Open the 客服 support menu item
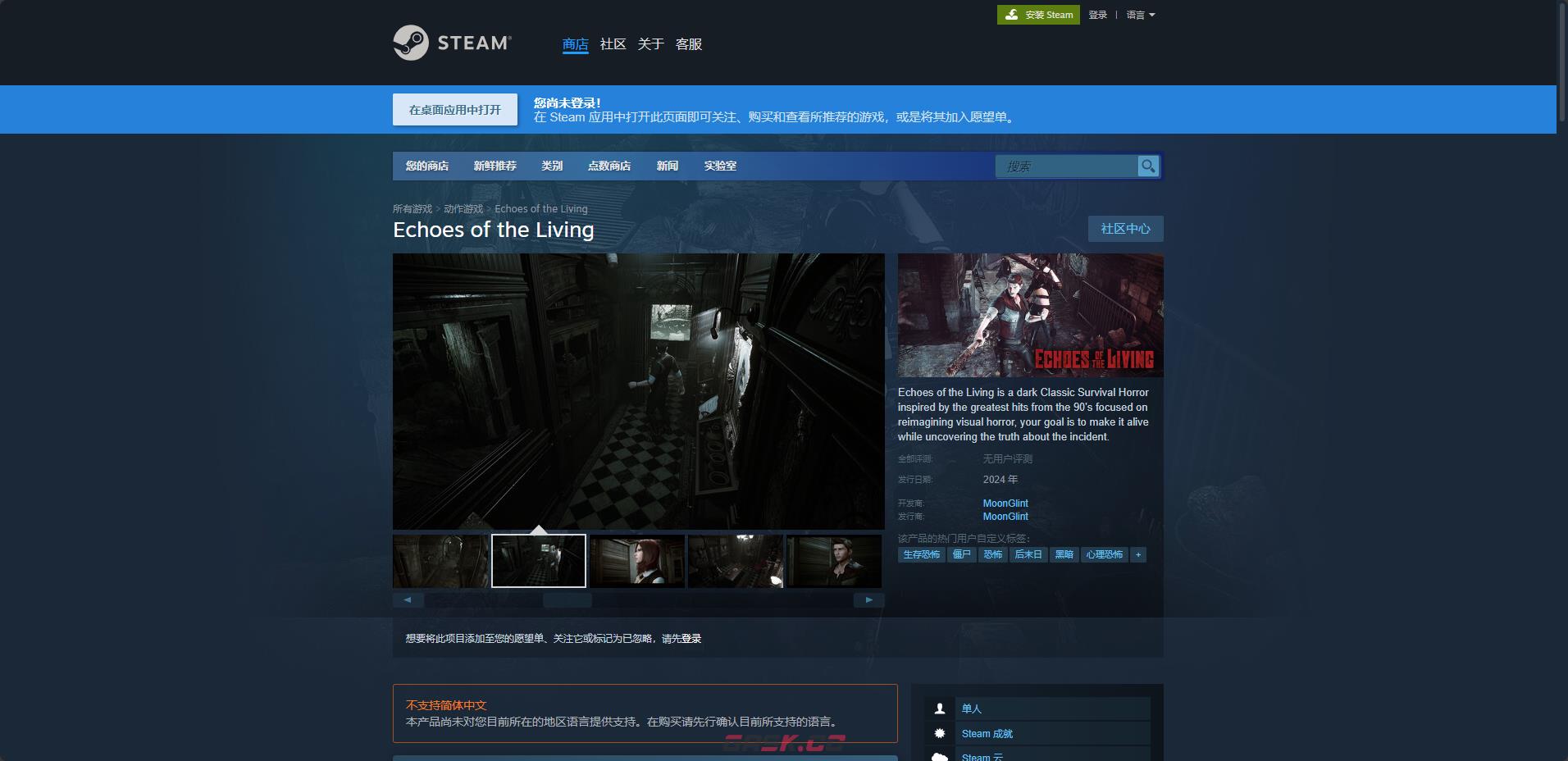Image resolution: width=1568 pixels, height=761 pixels. [x=688, y=44]
